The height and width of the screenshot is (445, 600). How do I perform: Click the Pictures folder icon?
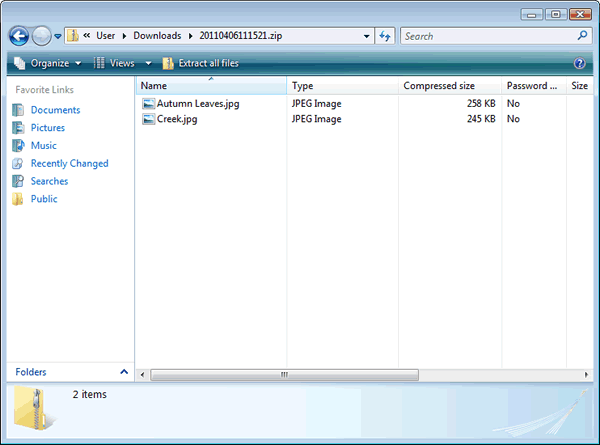18,128
